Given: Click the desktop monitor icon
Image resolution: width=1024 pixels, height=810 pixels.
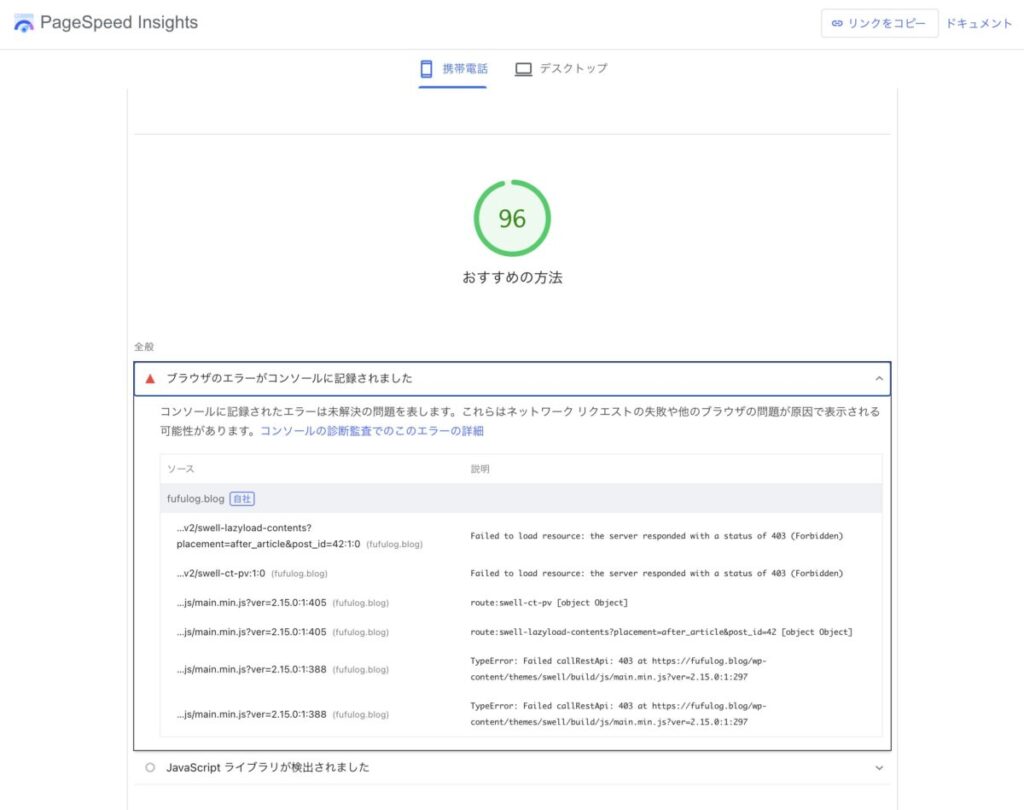Looking at the screenshot, I should click(x=522, y=68).
